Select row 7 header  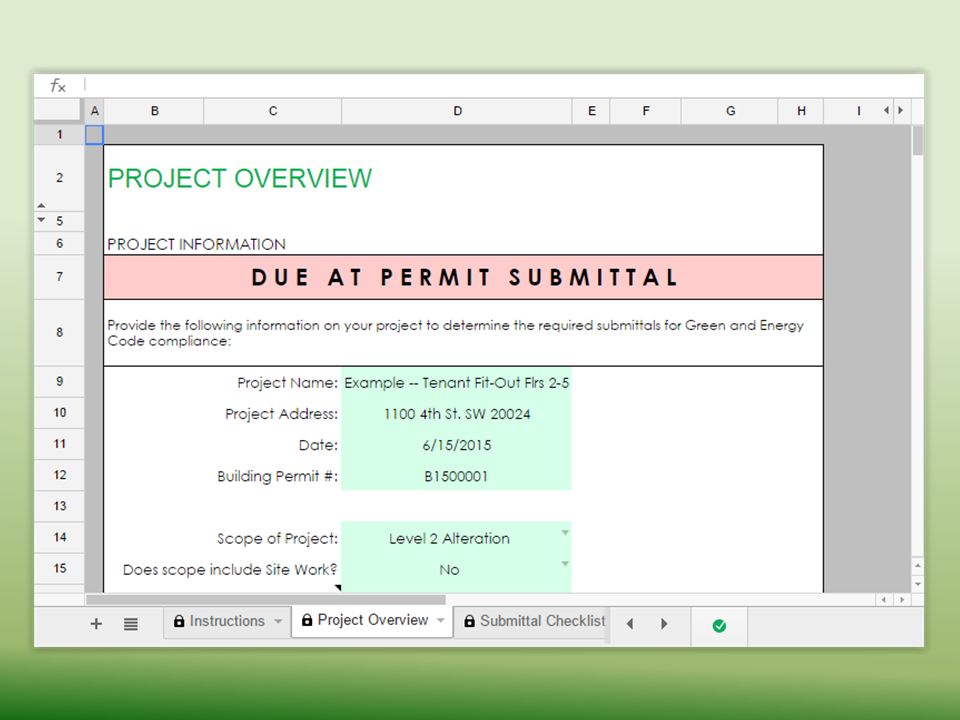[59, 277]
